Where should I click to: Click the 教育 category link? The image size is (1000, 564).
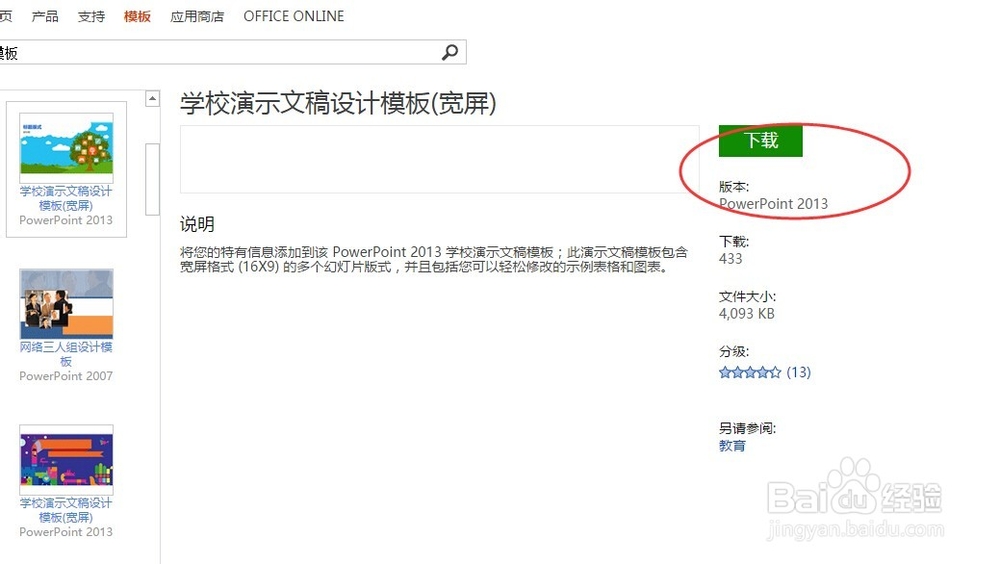pyautogui.click(x=732, y=446)
